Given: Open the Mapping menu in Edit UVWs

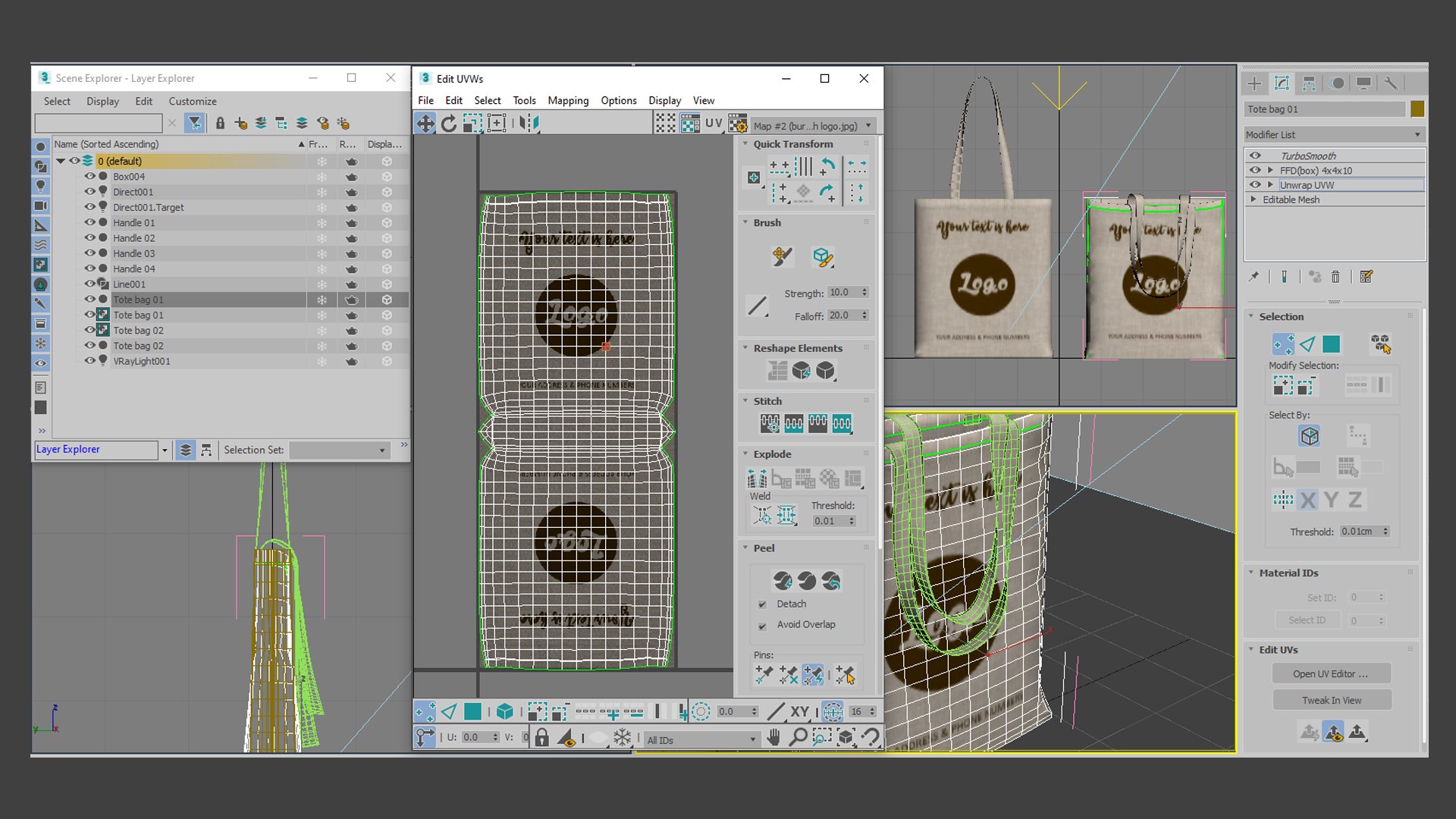Looking at the screenshot, I should [x=568, y=100].
